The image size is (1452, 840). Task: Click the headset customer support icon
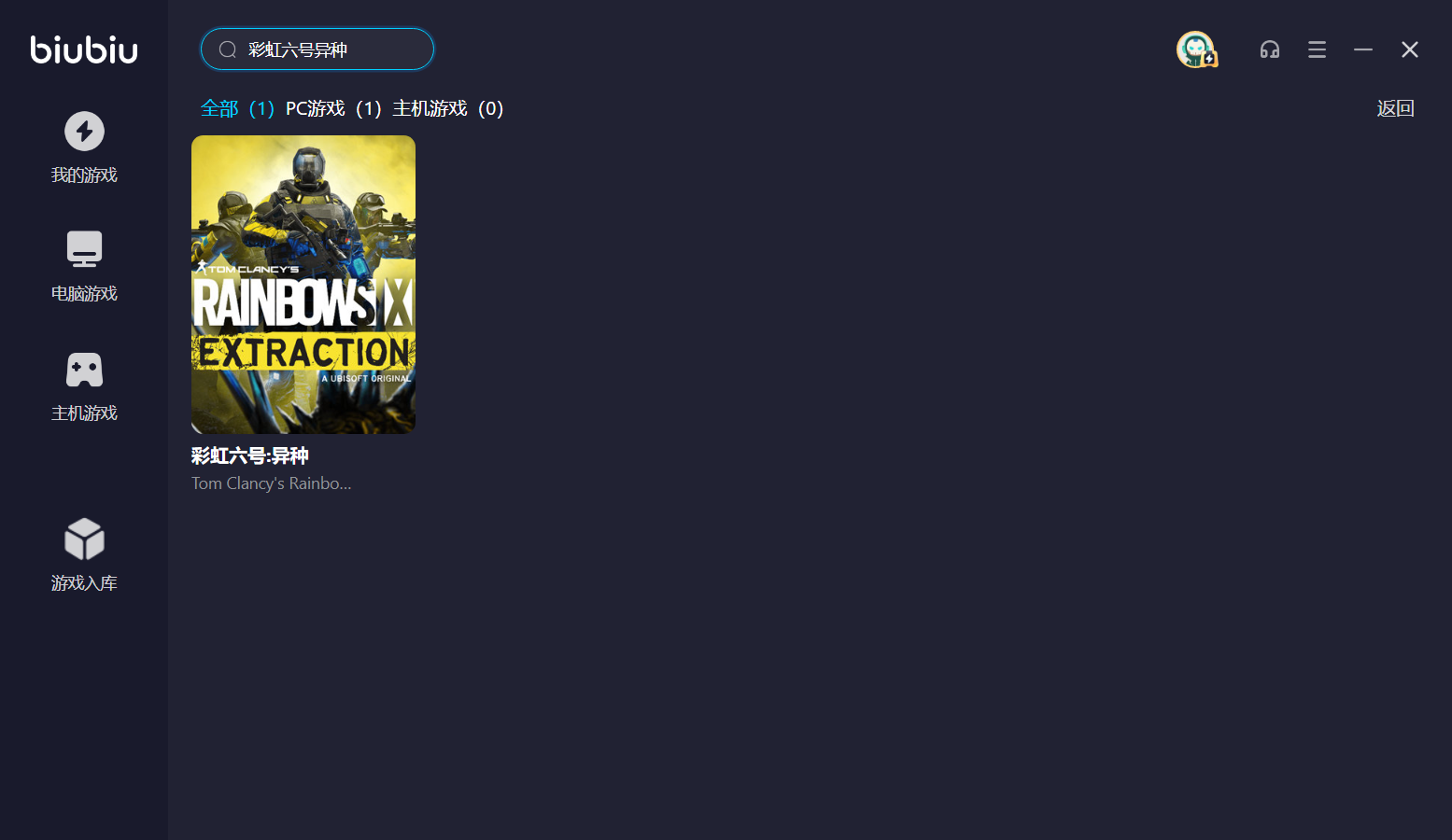point(1269,49)
